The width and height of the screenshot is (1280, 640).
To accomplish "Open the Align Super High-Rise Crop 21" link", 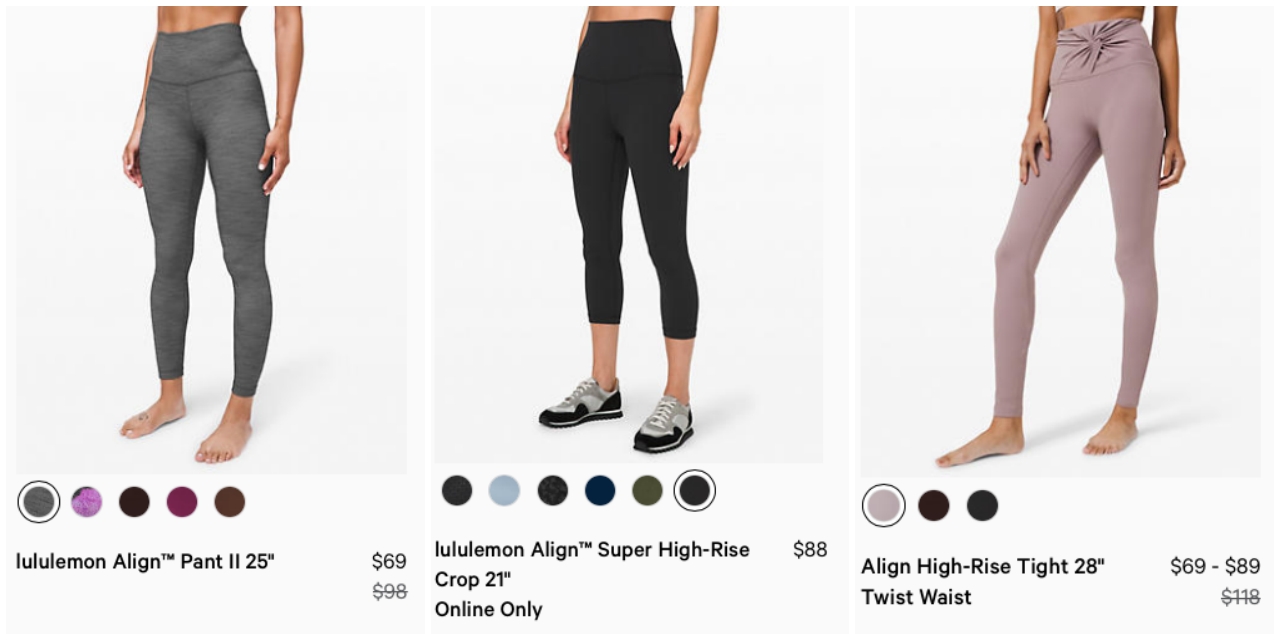I will [592, 564].
